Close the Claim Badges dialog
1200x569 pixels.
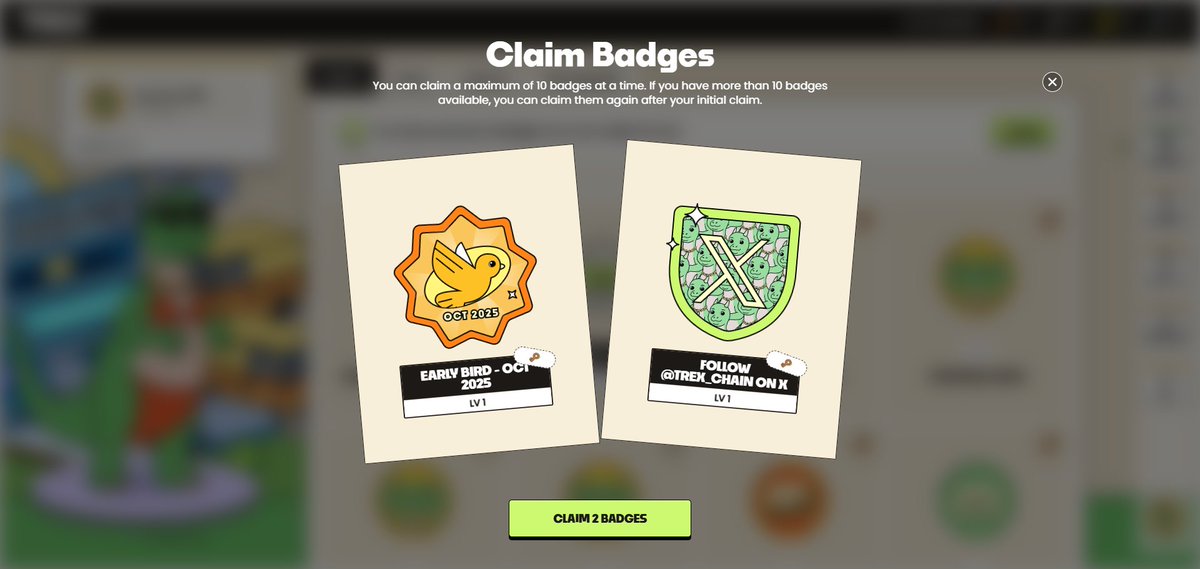[1052, 82]
